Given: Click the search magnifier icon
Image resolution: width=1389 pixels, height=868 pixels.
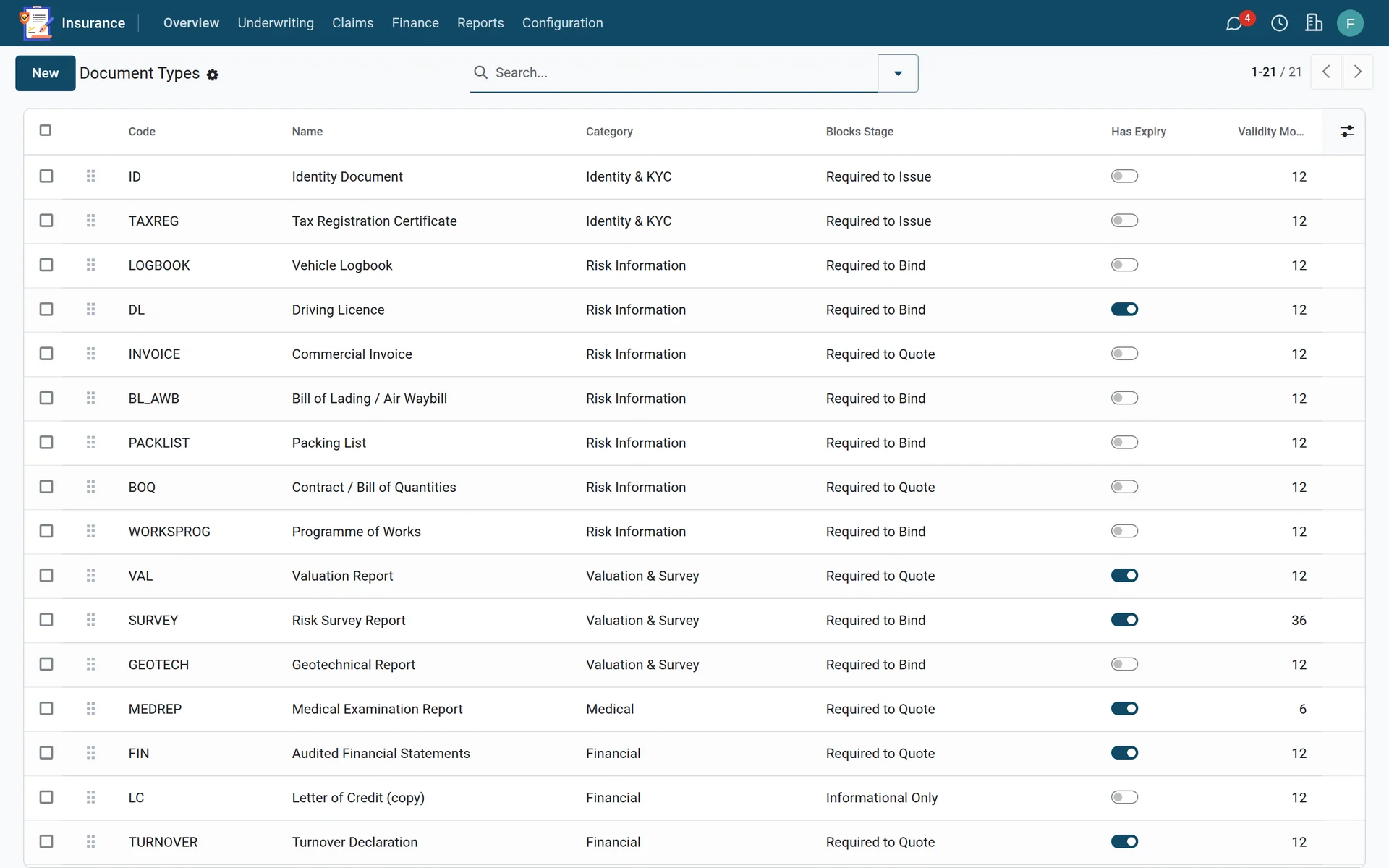Looking at the screenshot, I should pos(480,72).
